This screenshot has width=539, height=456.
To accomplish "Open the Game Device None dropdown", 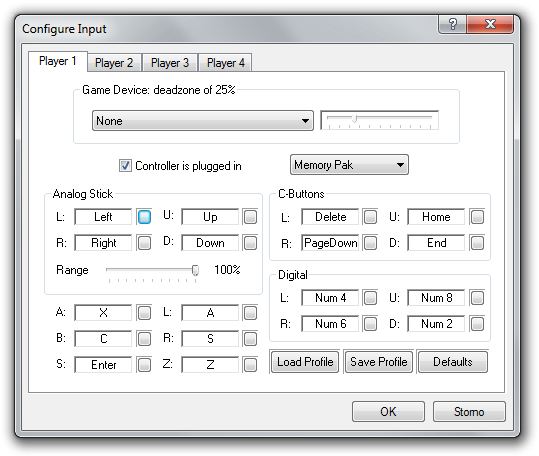I will (x=203, y=121).
